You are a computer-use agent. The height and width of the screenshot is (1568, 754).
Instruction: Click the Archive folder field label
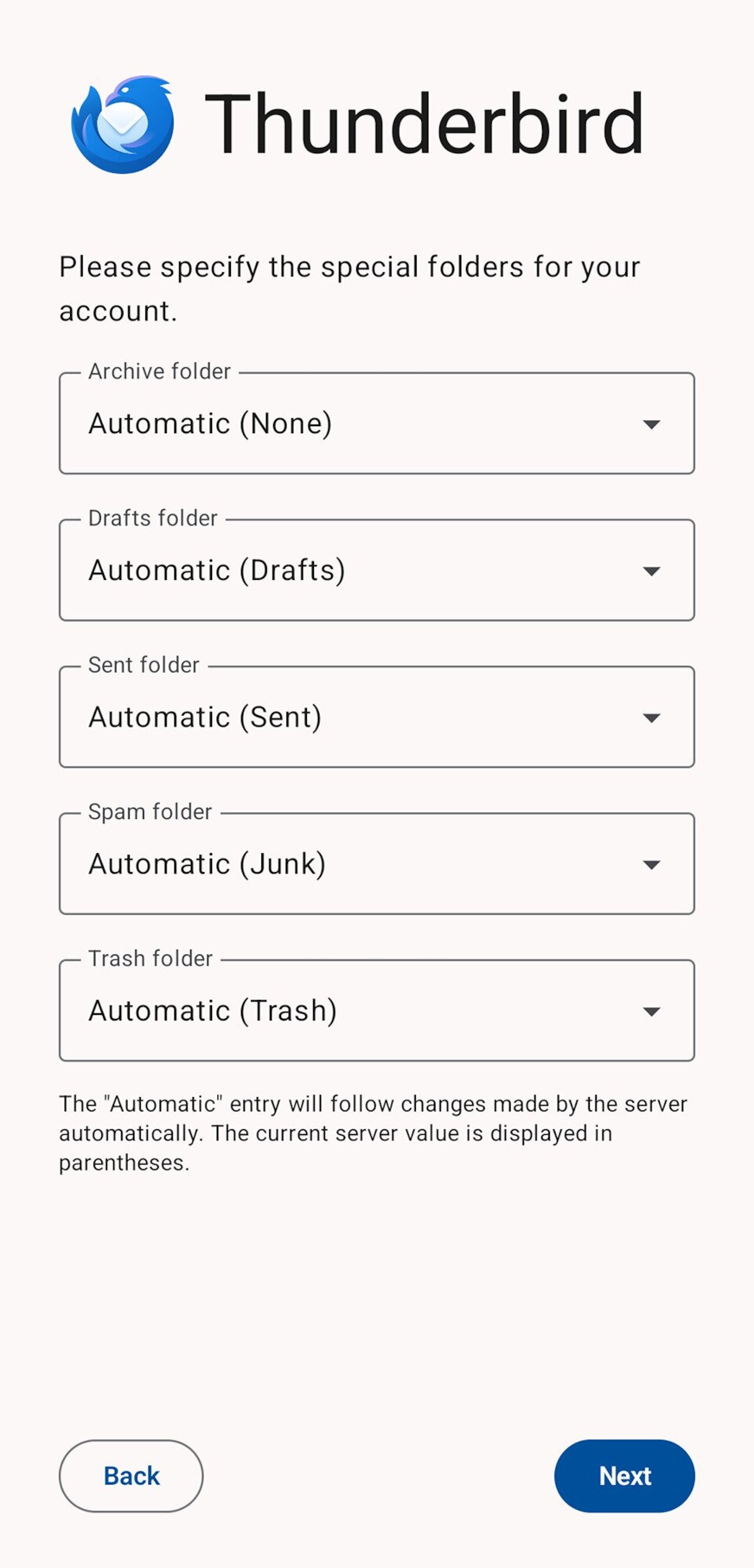tap(159, 372)
